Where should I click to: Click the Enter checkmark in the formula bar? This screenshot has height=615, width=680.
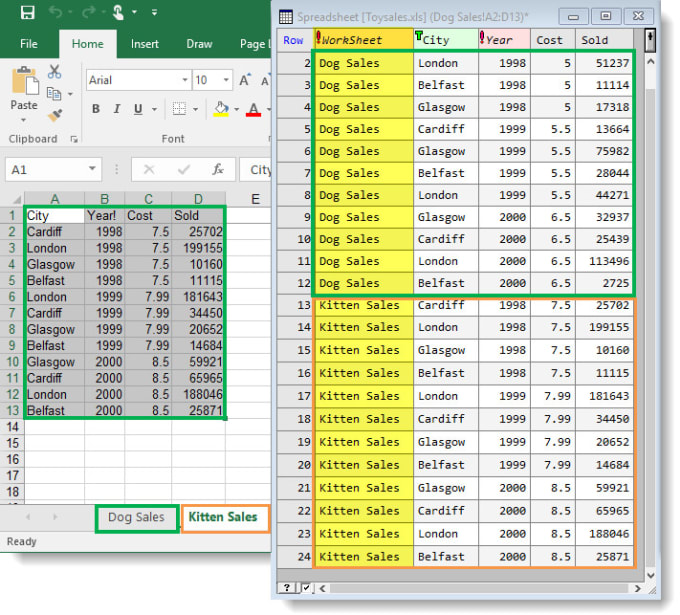coord(184,170)
